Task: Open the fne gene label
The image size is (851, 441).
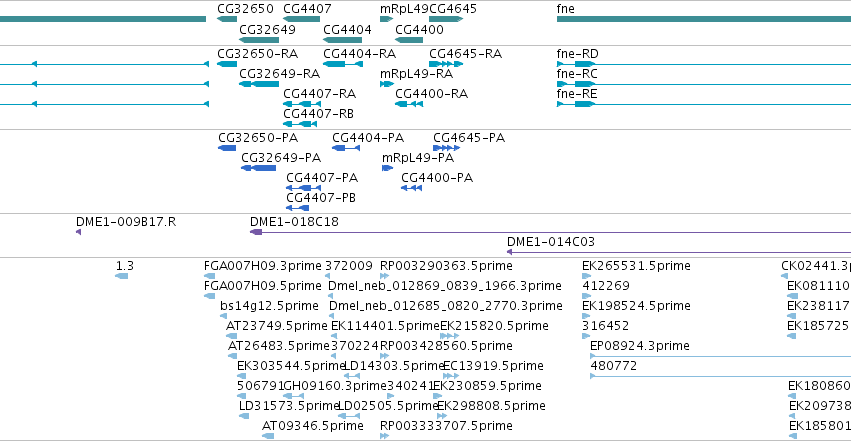Action: 566,9
